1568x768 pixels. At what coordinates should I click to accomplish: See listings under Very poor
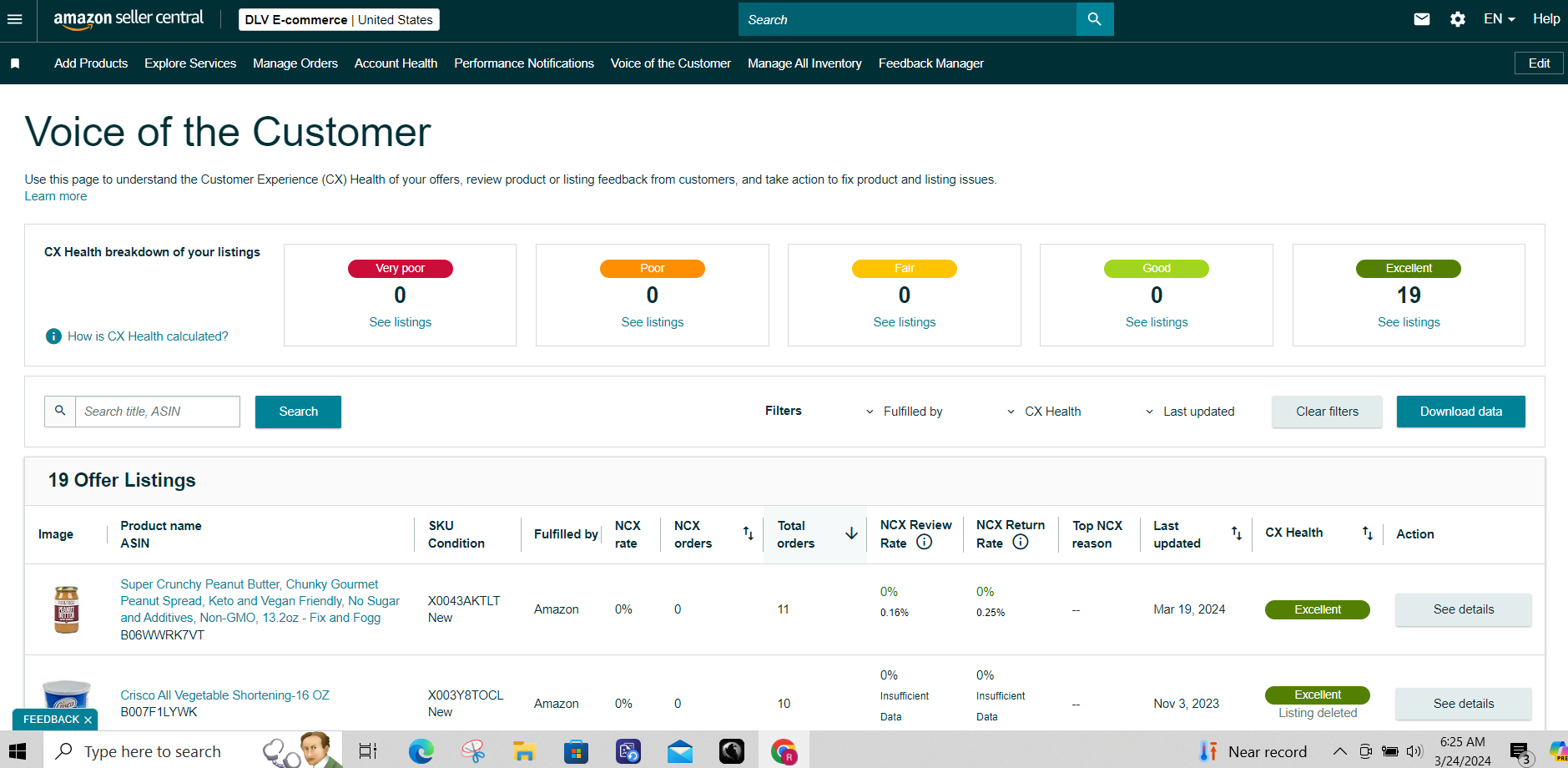[401, 322]
